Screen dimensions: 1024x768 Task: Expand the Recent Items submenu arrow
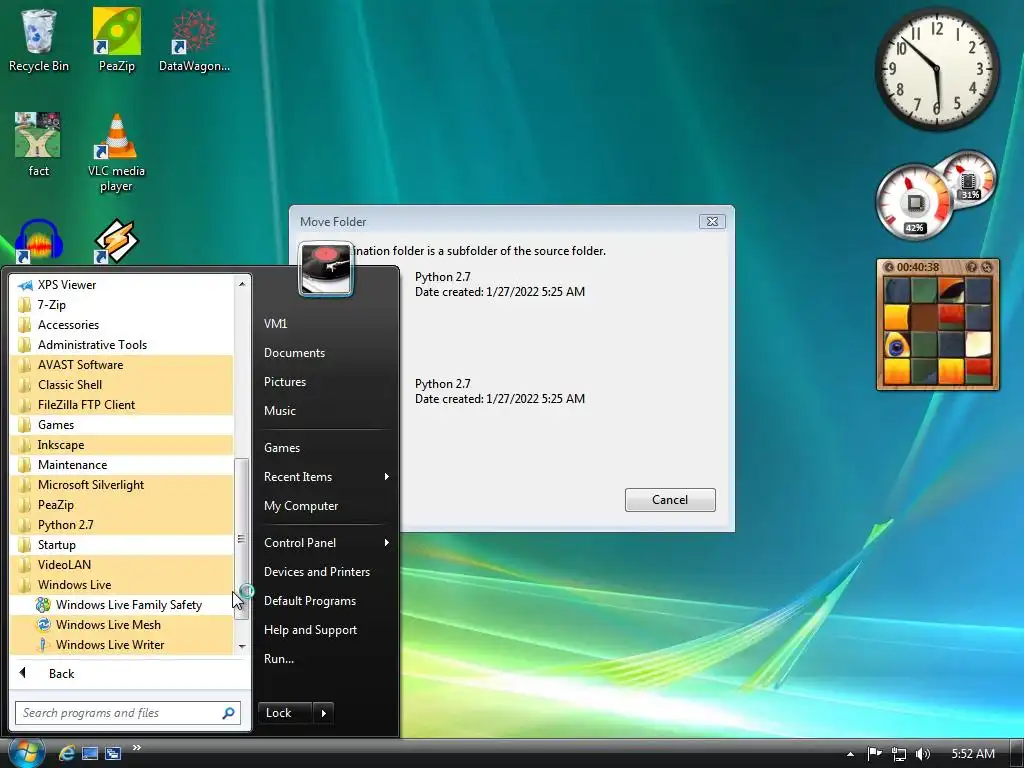coord(387,477)
